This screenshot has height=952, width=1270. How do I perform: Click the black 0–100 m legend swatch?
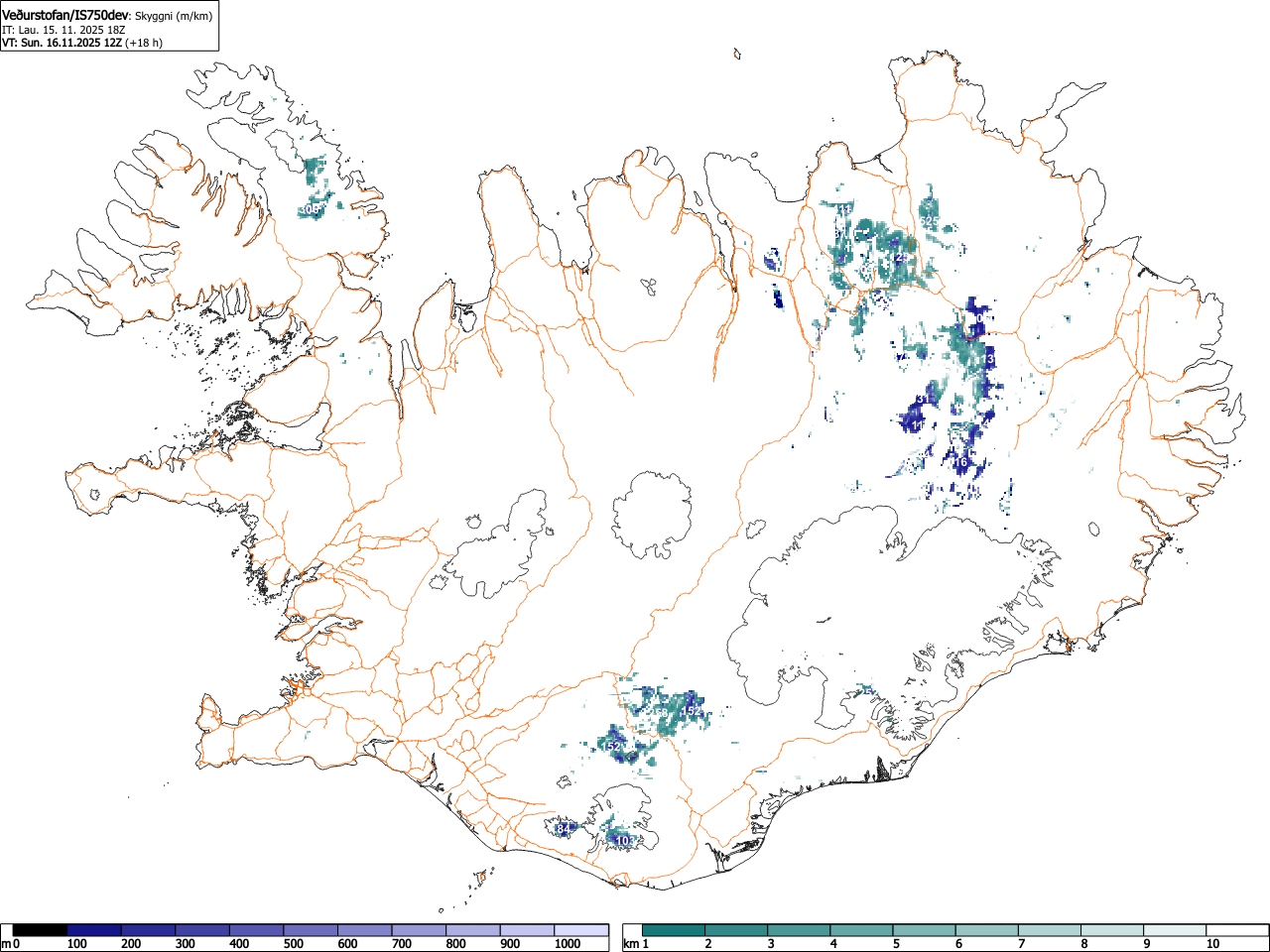pyautogui.click(x=41, y=930)
